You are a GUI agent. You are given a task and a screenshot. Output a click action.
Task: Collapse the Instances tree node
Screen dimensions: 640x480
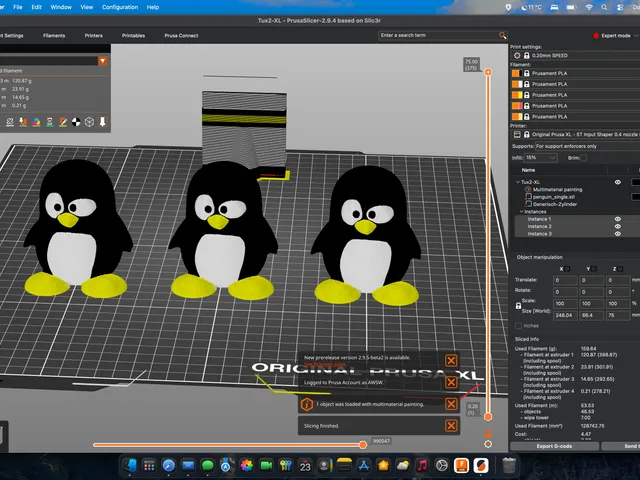522,212
